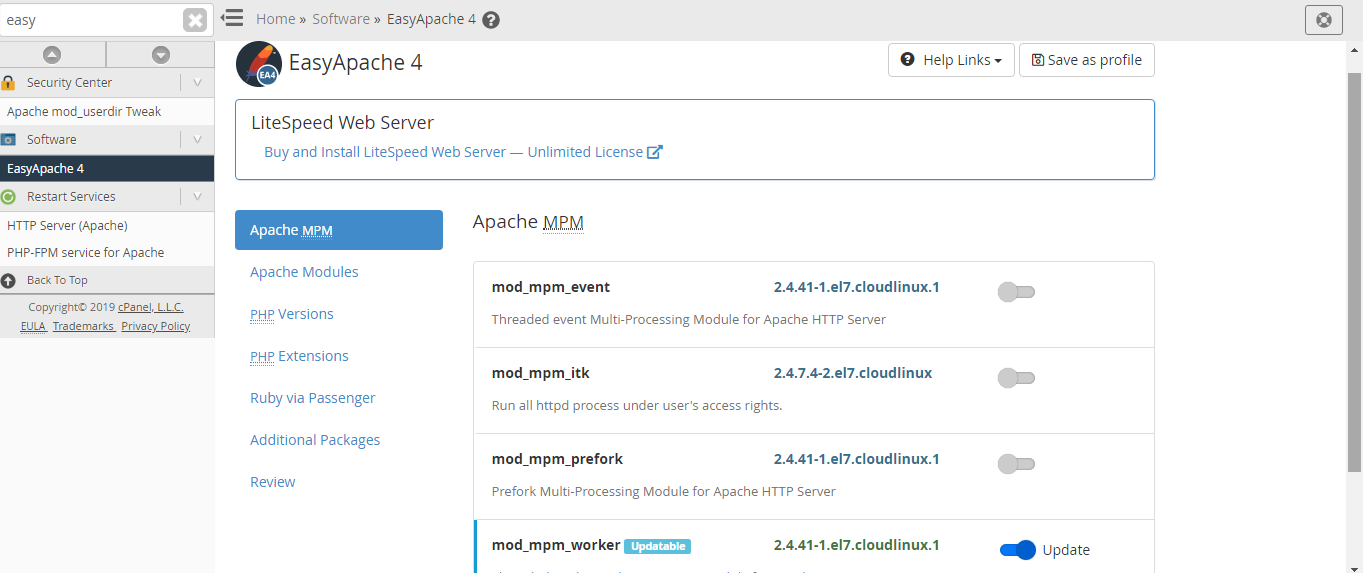Click the Software category icon
The width and height of the screenshot is (1363, 573).
[x=9, y=140]
